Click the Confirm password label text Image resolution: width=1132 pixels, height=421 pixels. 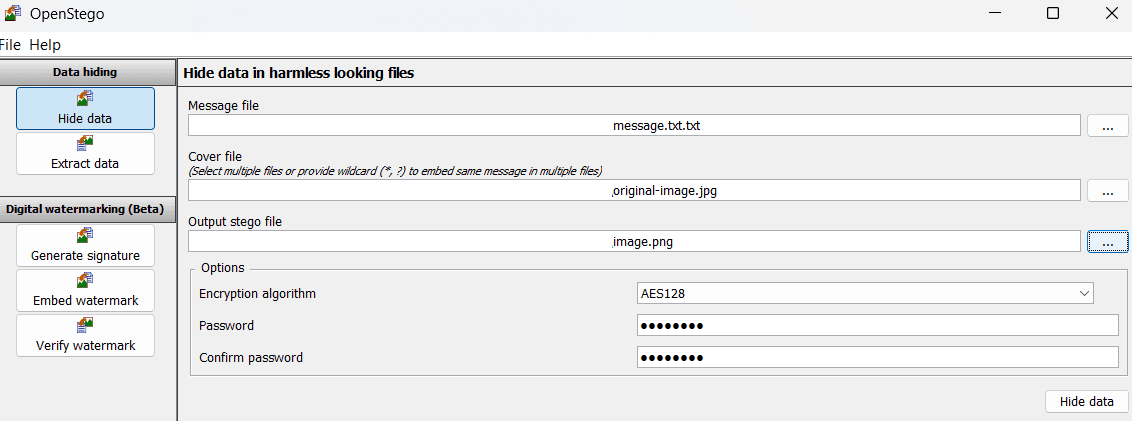tap(251, 357)
